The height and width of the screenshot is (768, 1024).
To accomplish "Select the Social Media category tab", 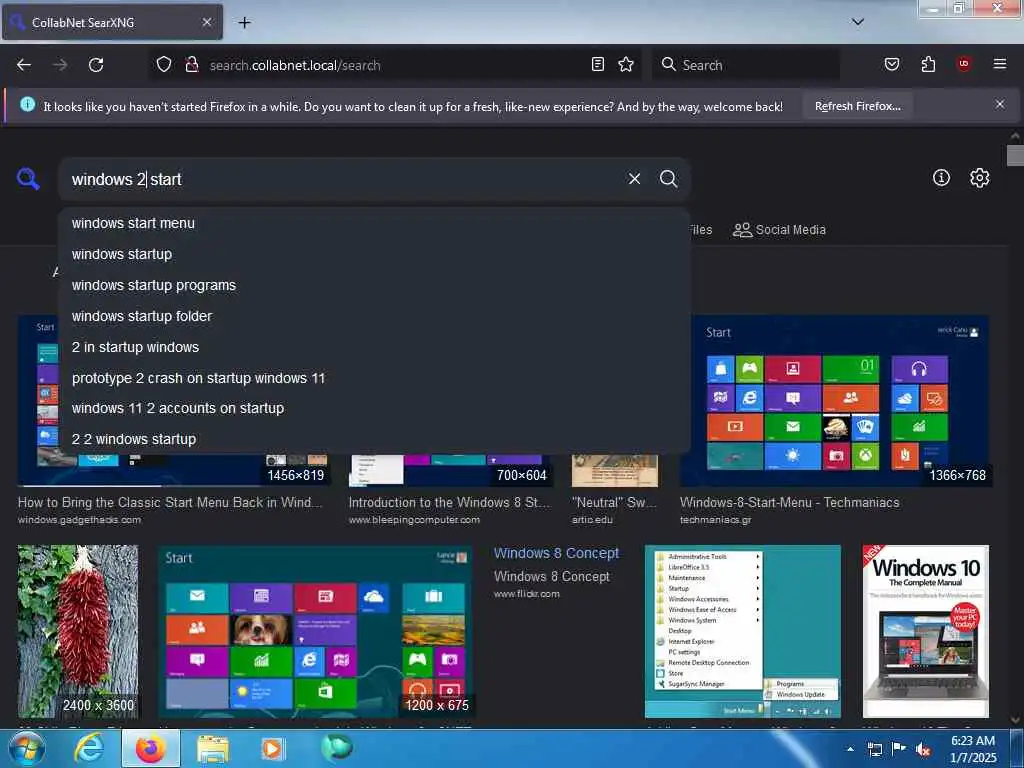I will tap(779, 230).
